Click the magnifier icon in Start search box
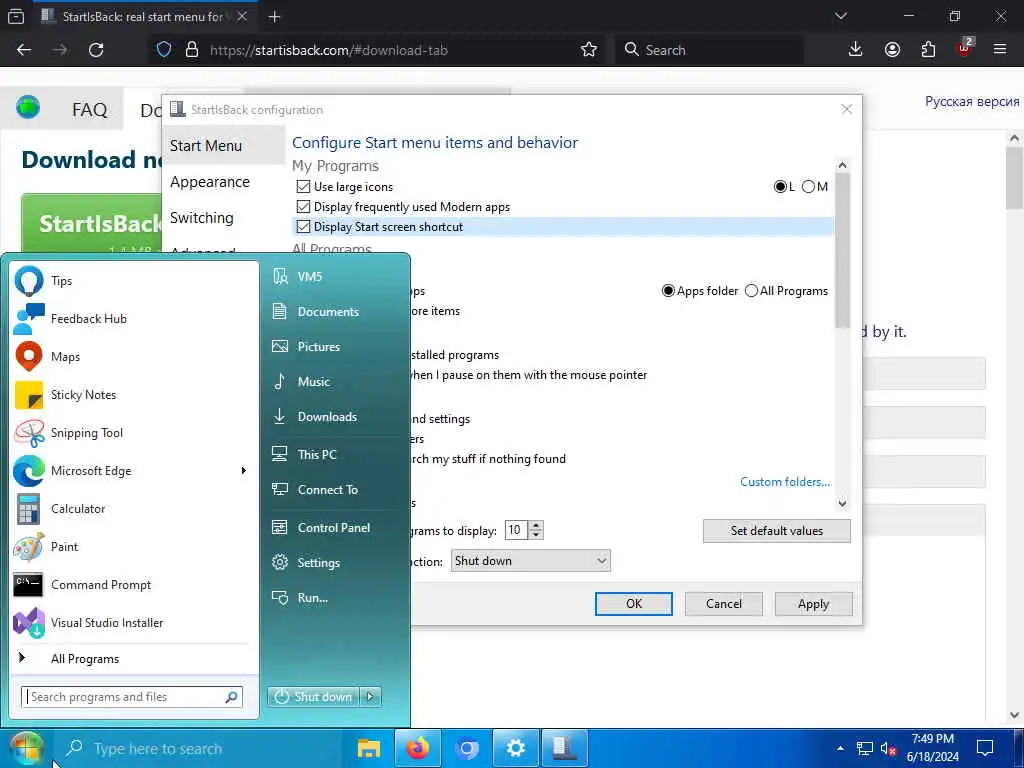 [x=231, y=697]
